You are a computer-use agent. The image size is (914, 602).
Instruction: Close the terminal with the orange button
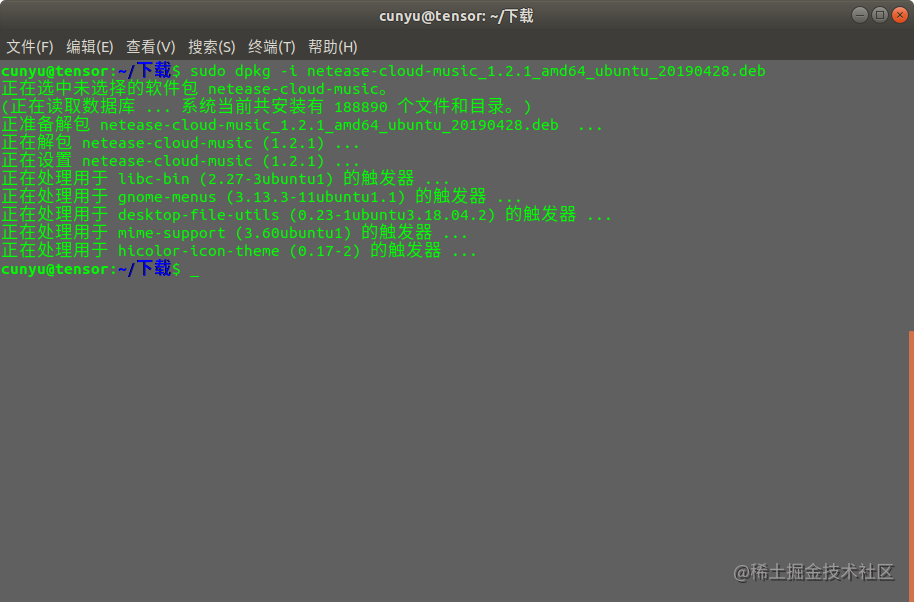[x=901, y=15]
